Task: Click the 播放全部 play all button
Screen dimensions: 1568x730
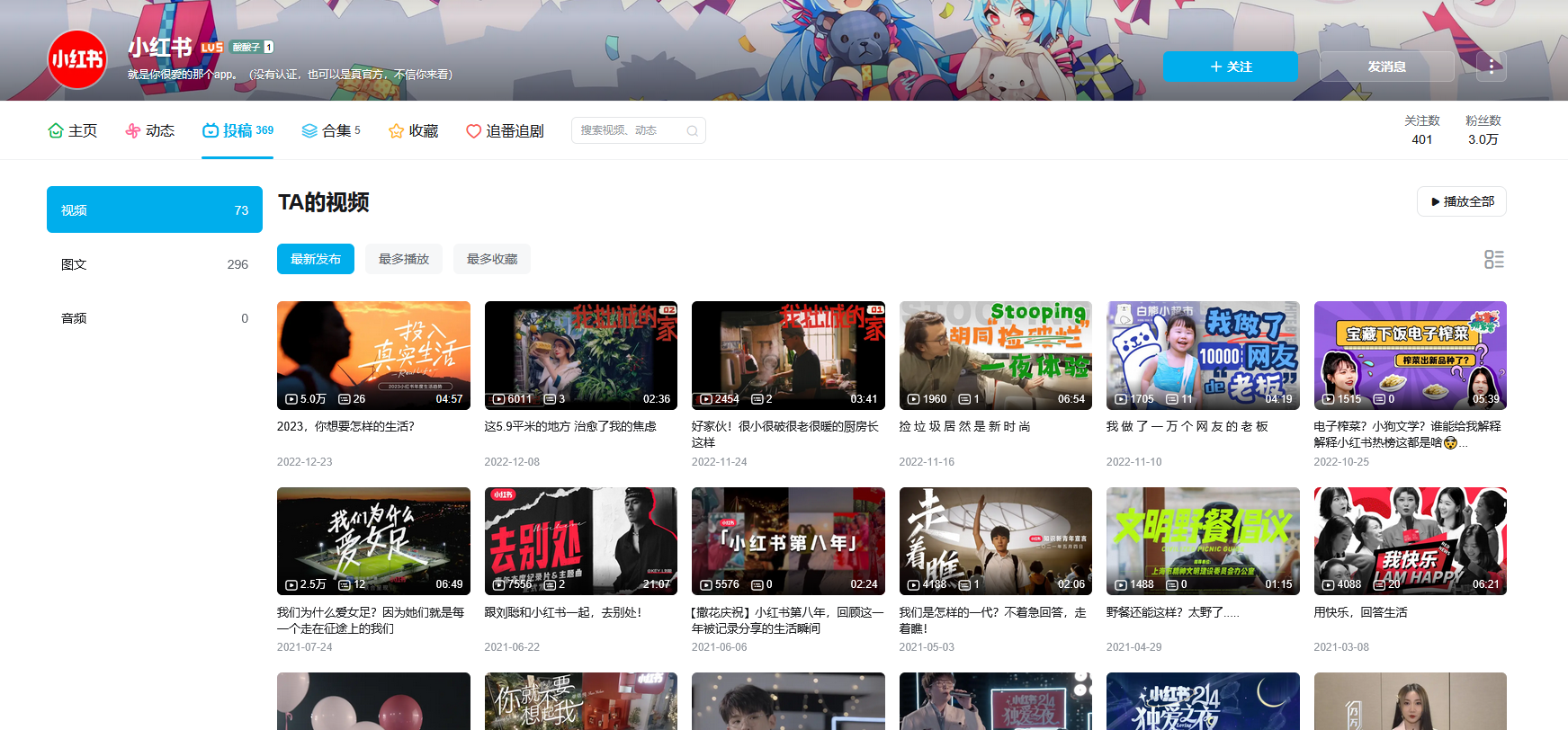Action: (1462, 201)
